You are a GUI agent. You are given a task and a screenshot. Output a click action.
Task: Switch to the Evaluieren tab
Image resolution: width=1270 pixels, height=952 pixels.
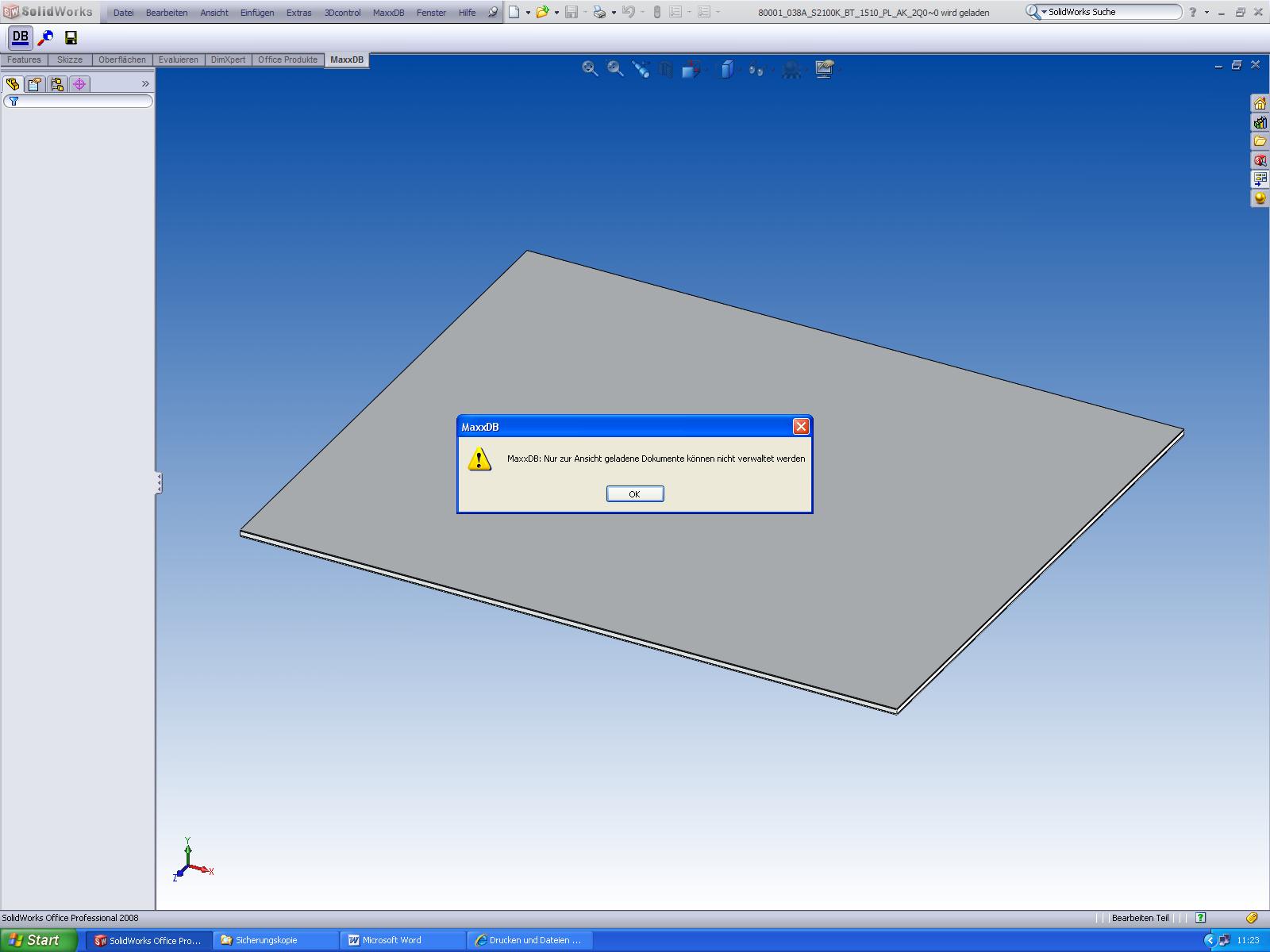[x=179, y=59]
